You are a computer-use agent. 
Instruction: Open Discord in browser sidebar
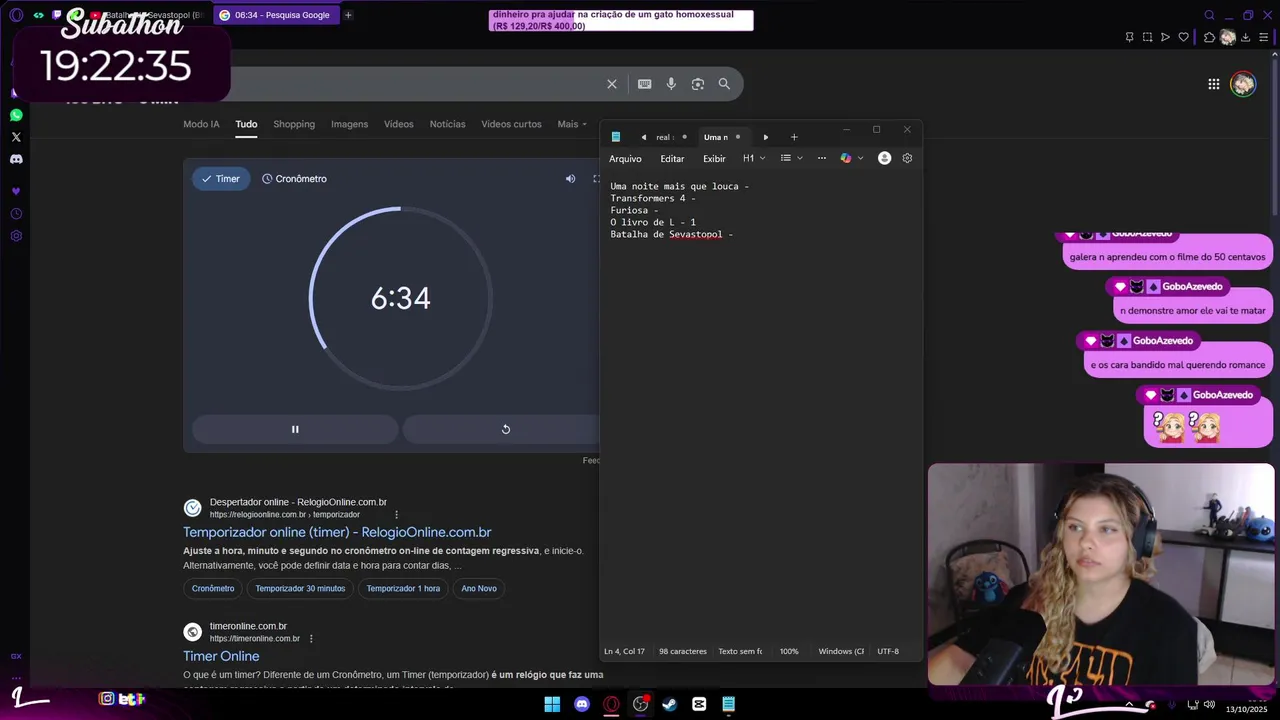pyautogui.click(x=16, y=159)
